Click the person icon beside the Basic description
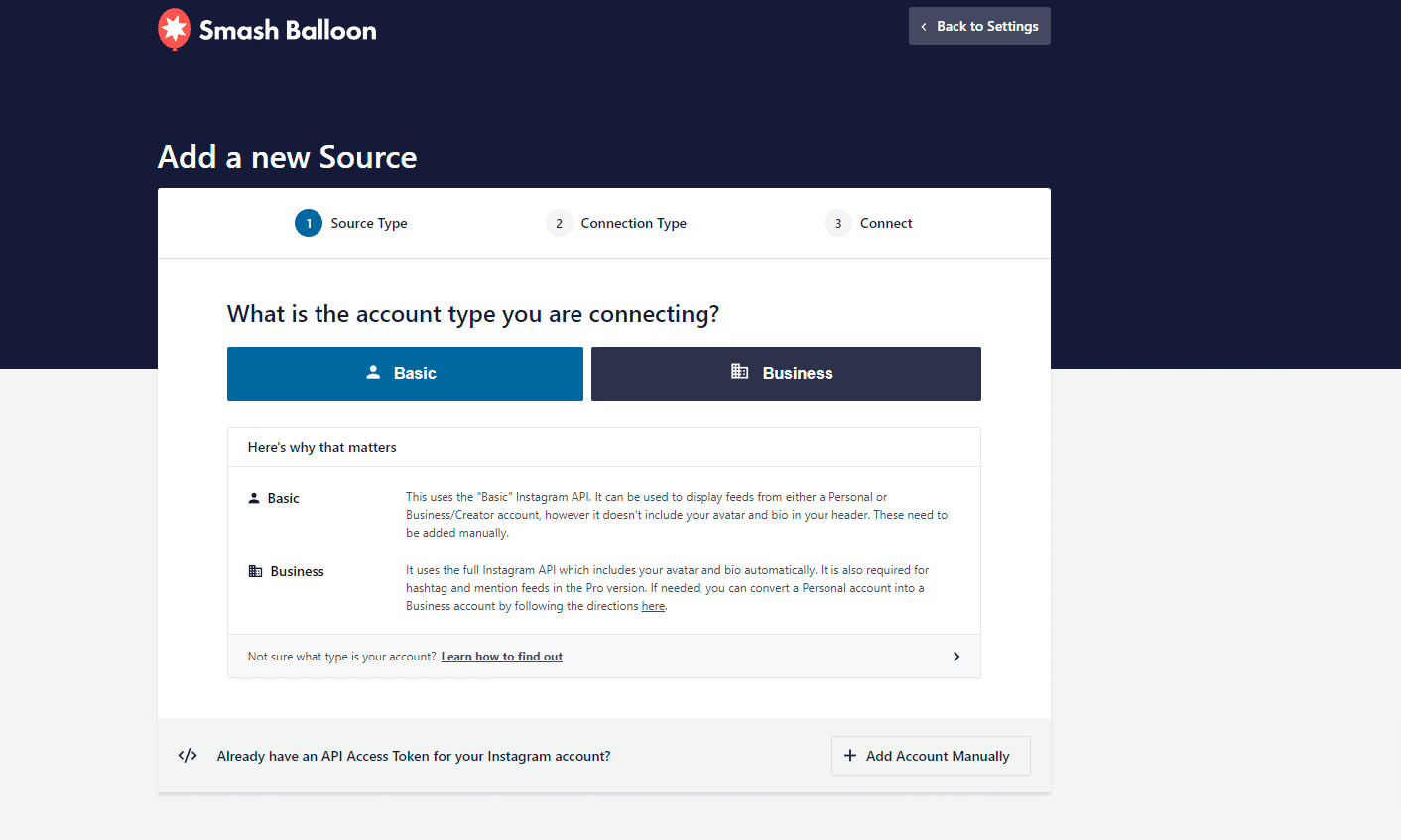The width and height of the screenshot is (1401, 840). click(254, 498)
